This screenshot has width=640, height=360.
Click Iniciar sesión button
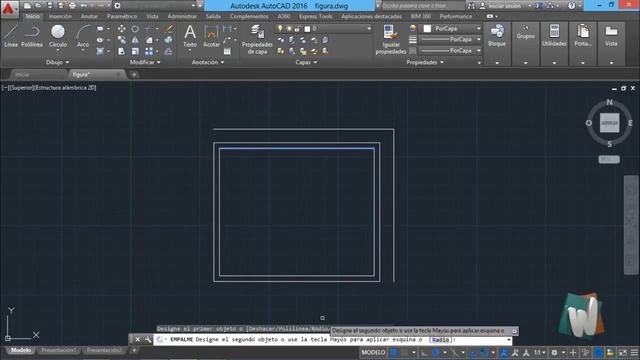pos(504,6)
